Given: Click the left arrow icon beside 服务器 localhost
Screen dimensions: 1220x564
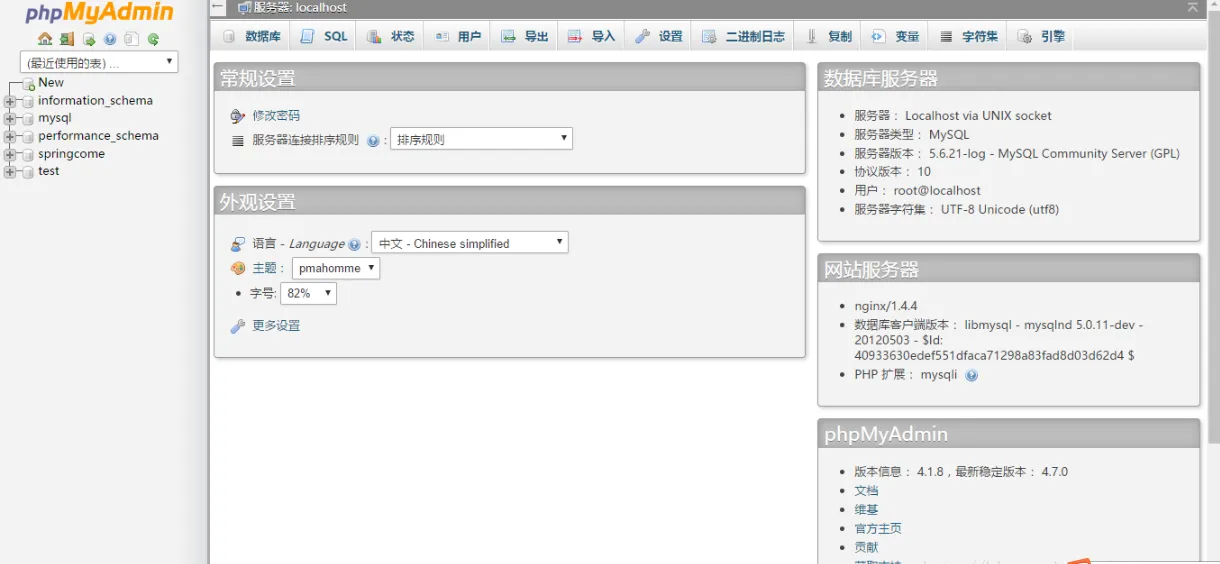Looking at the screenshot, I should point(219,7).
